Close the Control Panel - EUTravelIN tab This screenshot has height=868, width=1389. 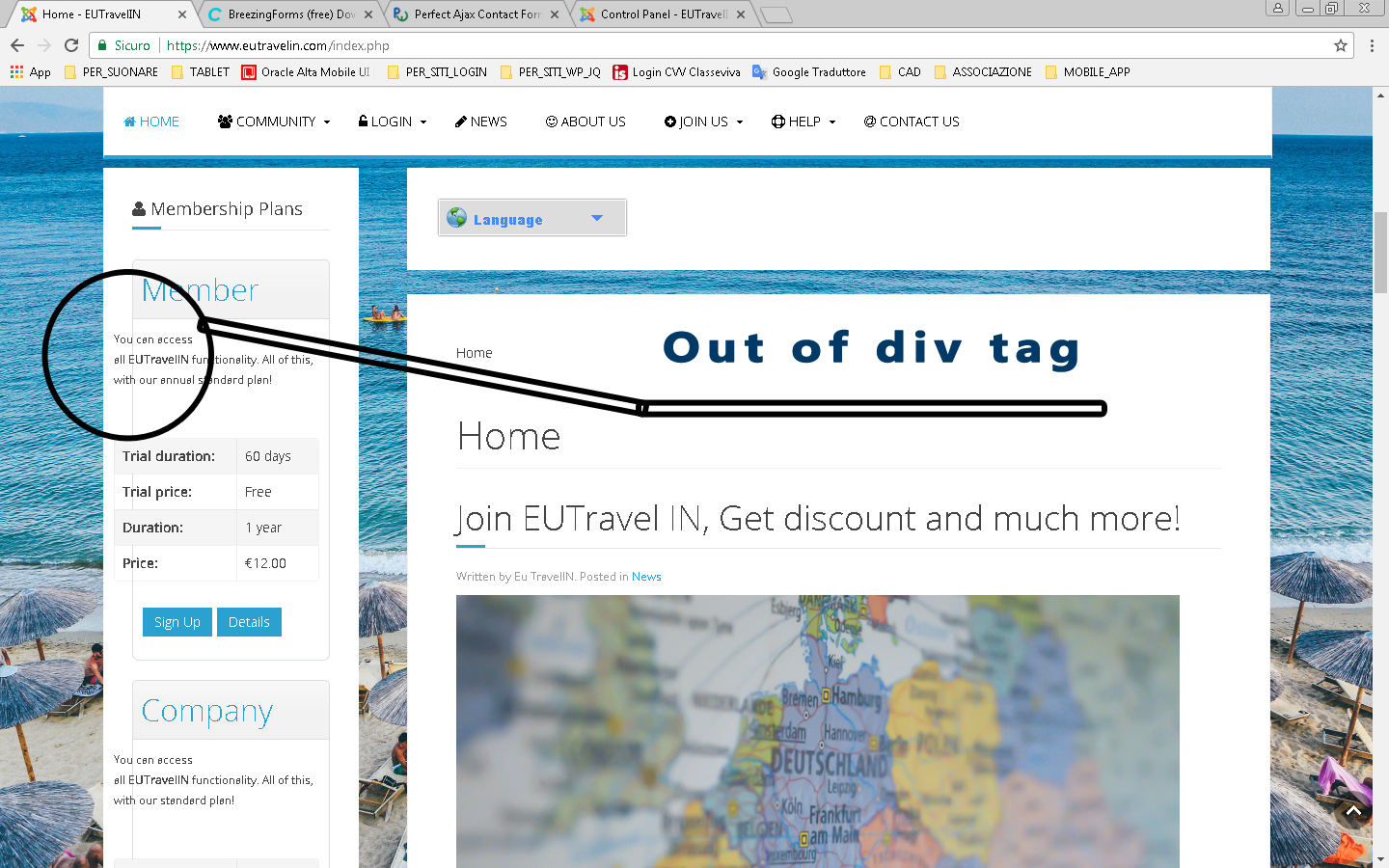tap(741, 14)
